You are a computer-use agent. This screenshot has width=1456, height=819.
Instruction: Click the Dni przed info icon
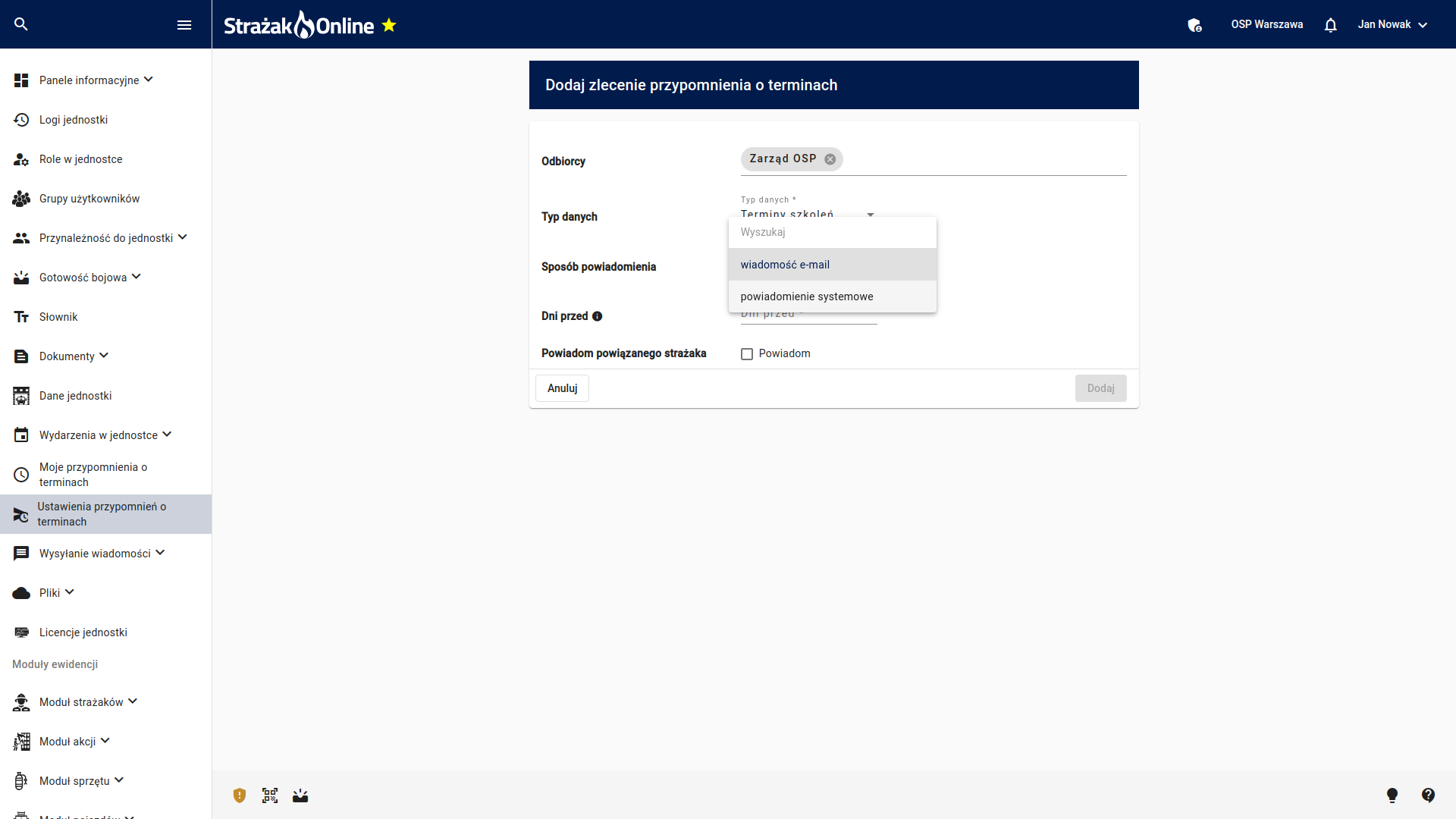coord(598,316)
